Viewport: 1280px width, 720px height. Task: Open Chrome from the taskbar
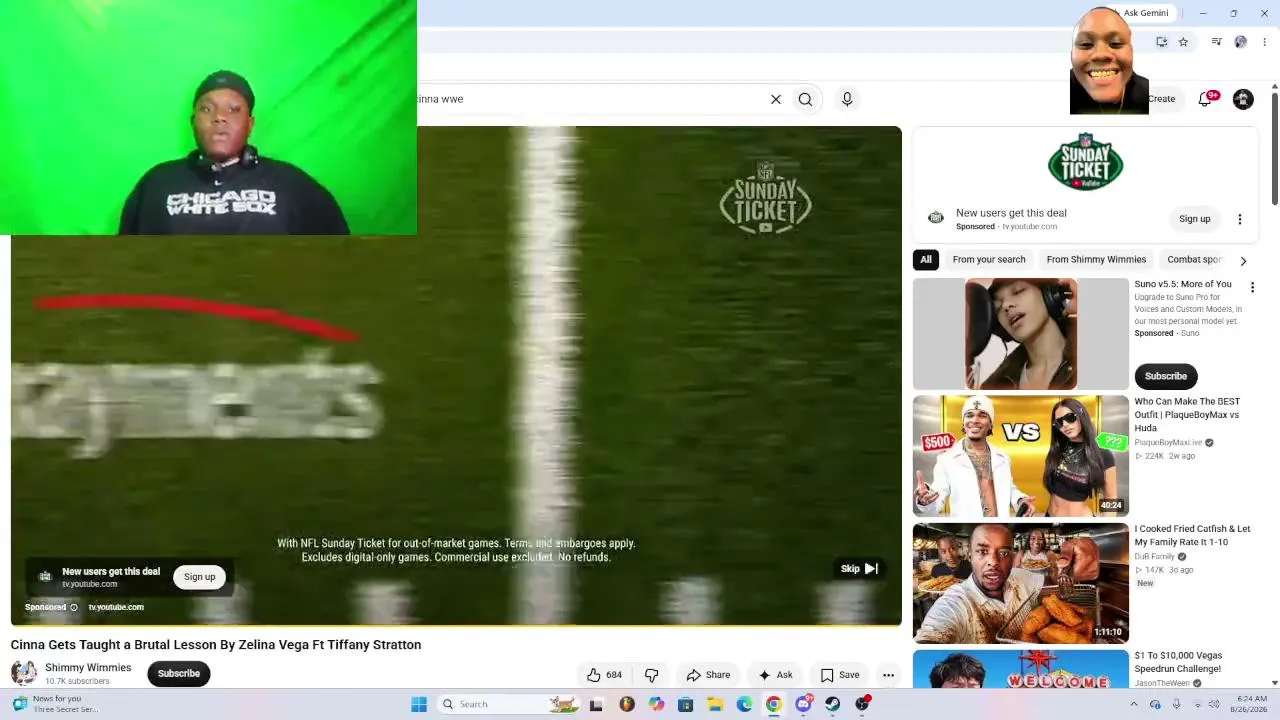(774, 704)
